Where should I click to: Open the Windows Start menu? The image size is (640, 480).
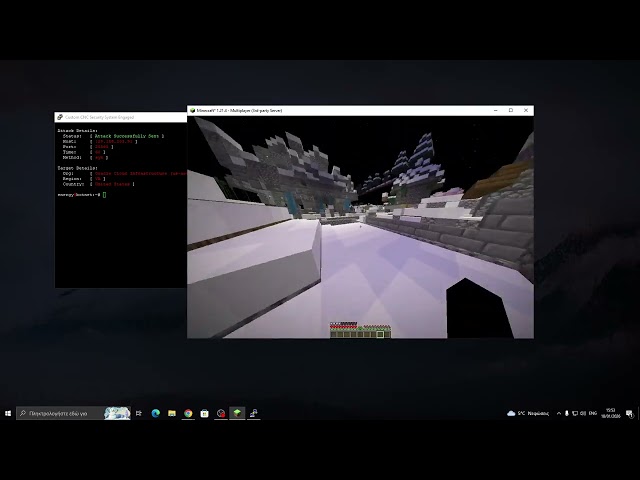coord(8,413)
